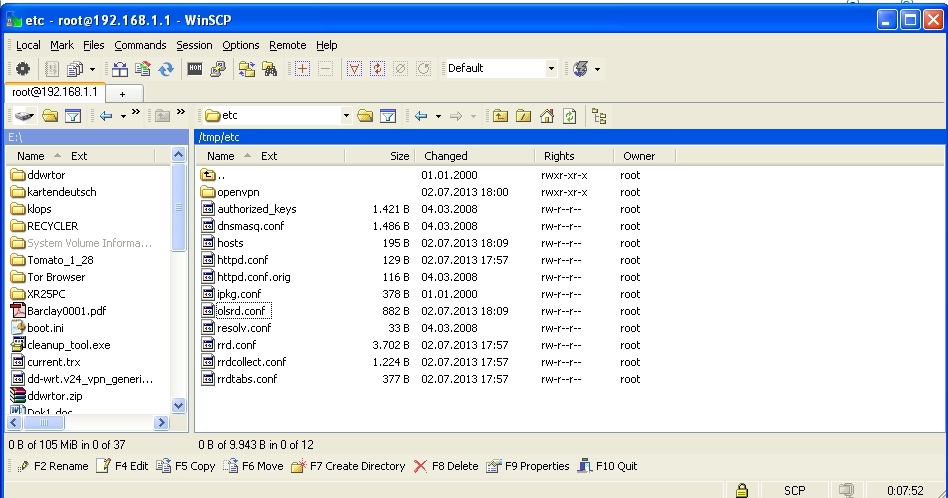Click F5 Copy button

(186, 466)
